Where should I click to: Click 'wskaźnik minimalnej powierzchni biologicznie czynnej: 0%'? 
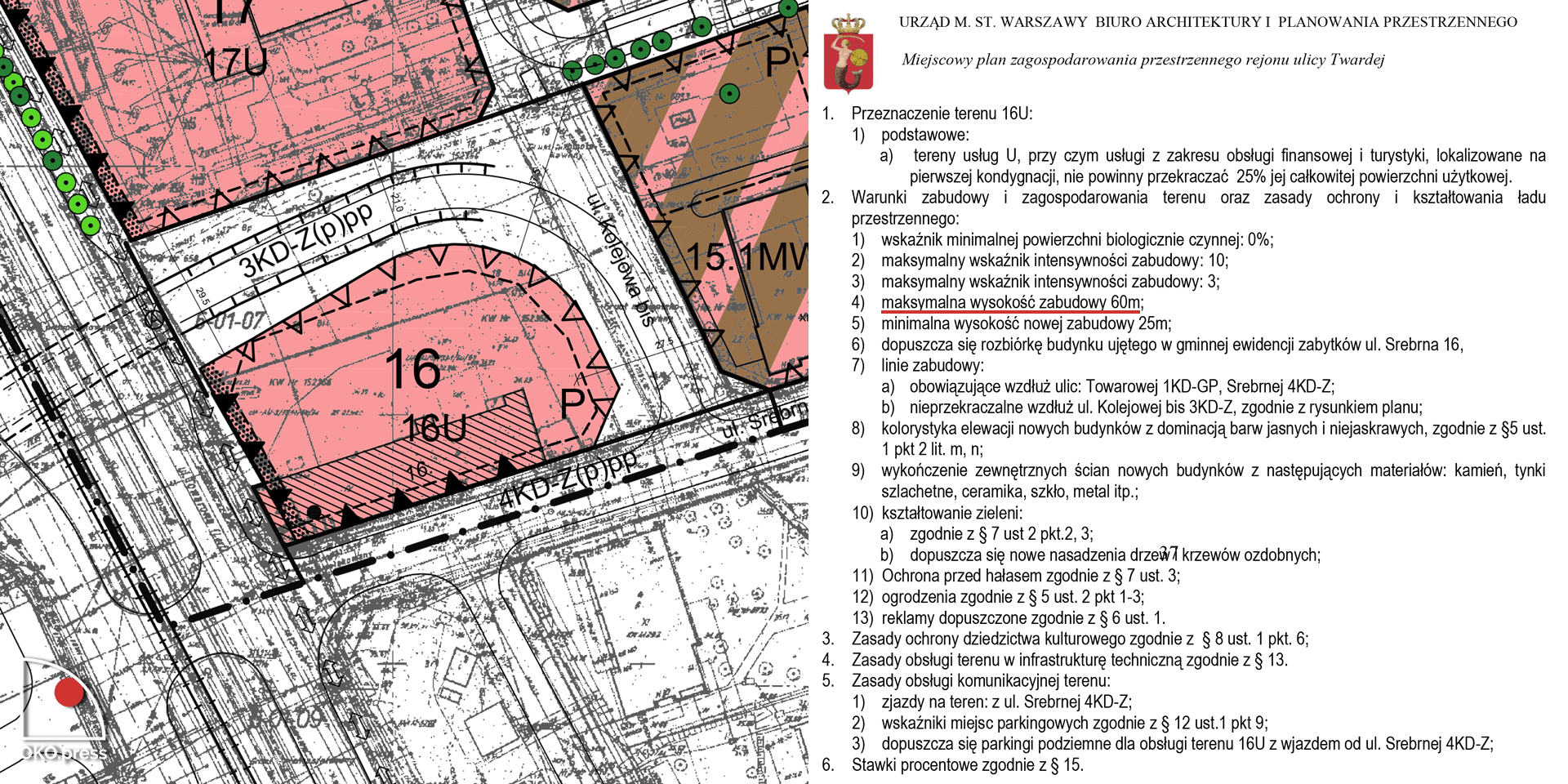(1077, 239)
